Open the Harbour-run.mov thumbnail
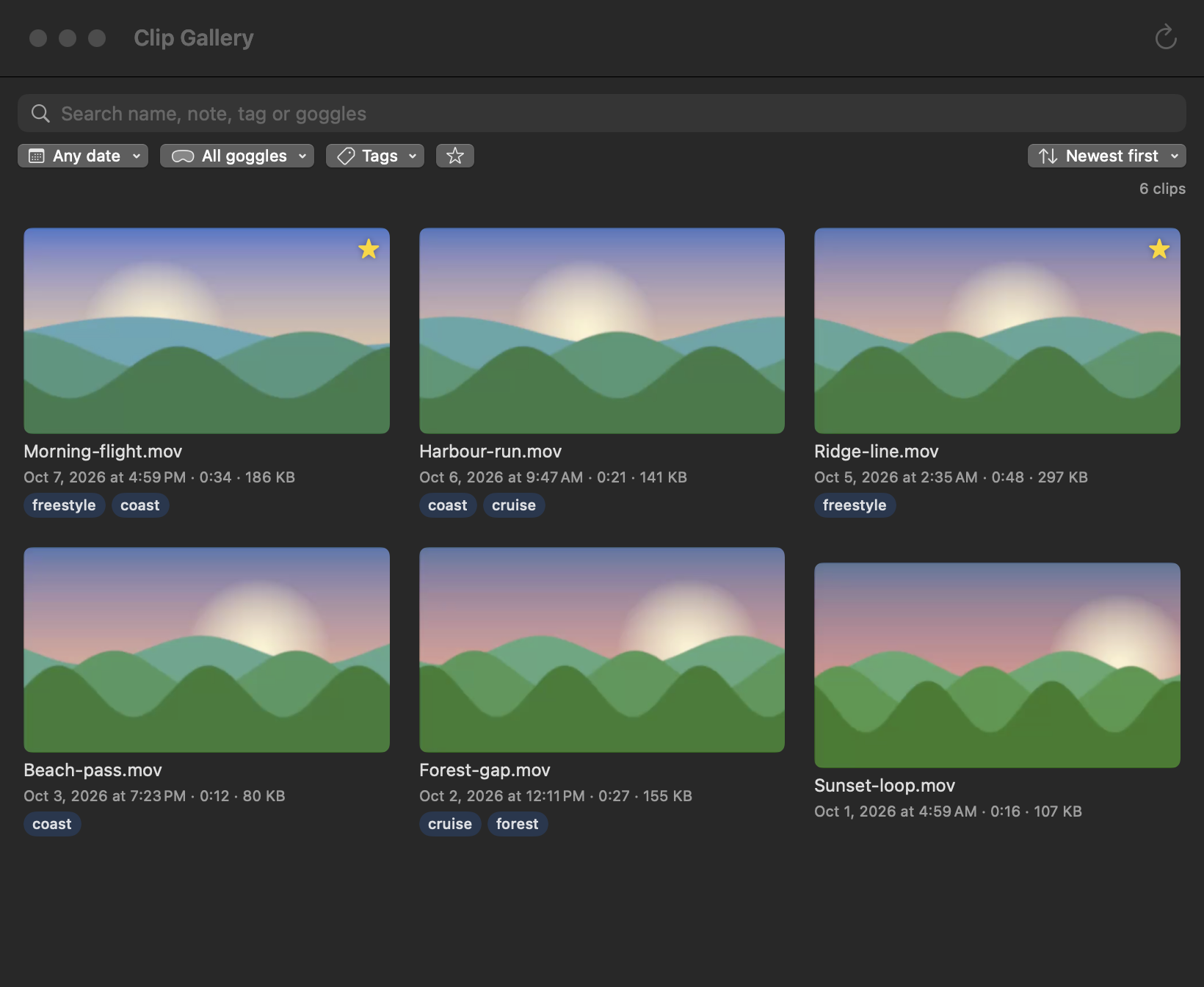1204x987 pixels. [x=602, y=330]
